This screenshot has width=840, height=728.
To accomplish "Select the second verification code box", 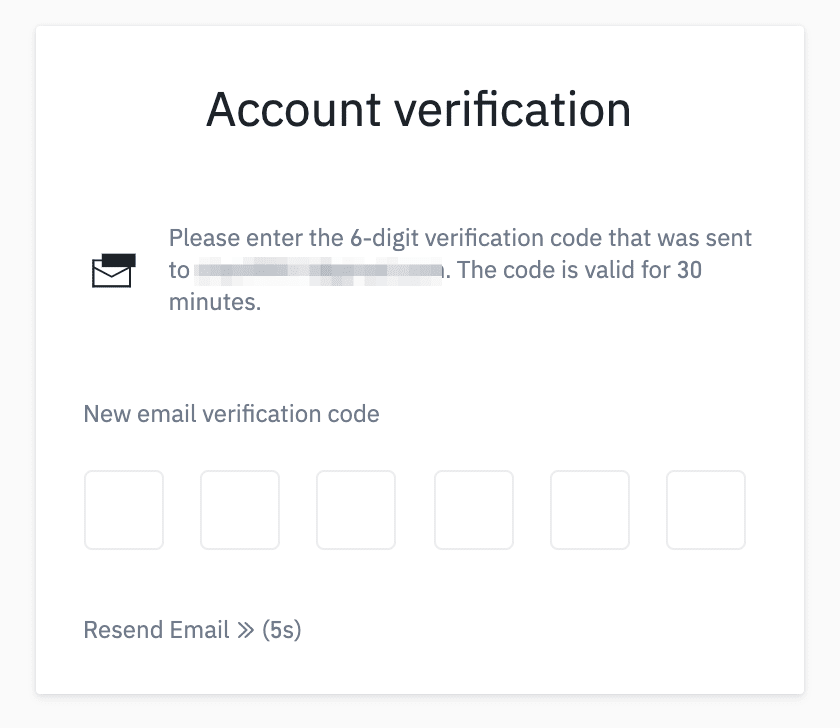I will click(x=239, y=509).
